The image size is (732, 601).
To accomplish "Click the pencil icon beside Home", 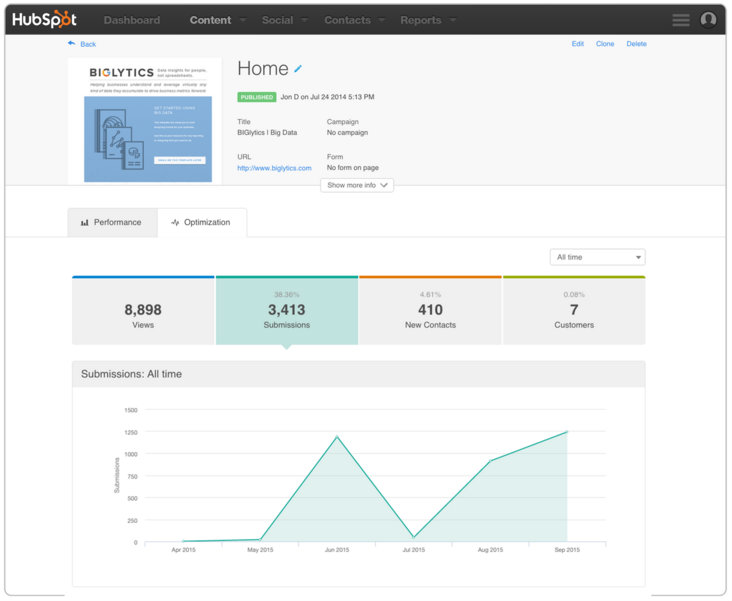I will (298, 69).
